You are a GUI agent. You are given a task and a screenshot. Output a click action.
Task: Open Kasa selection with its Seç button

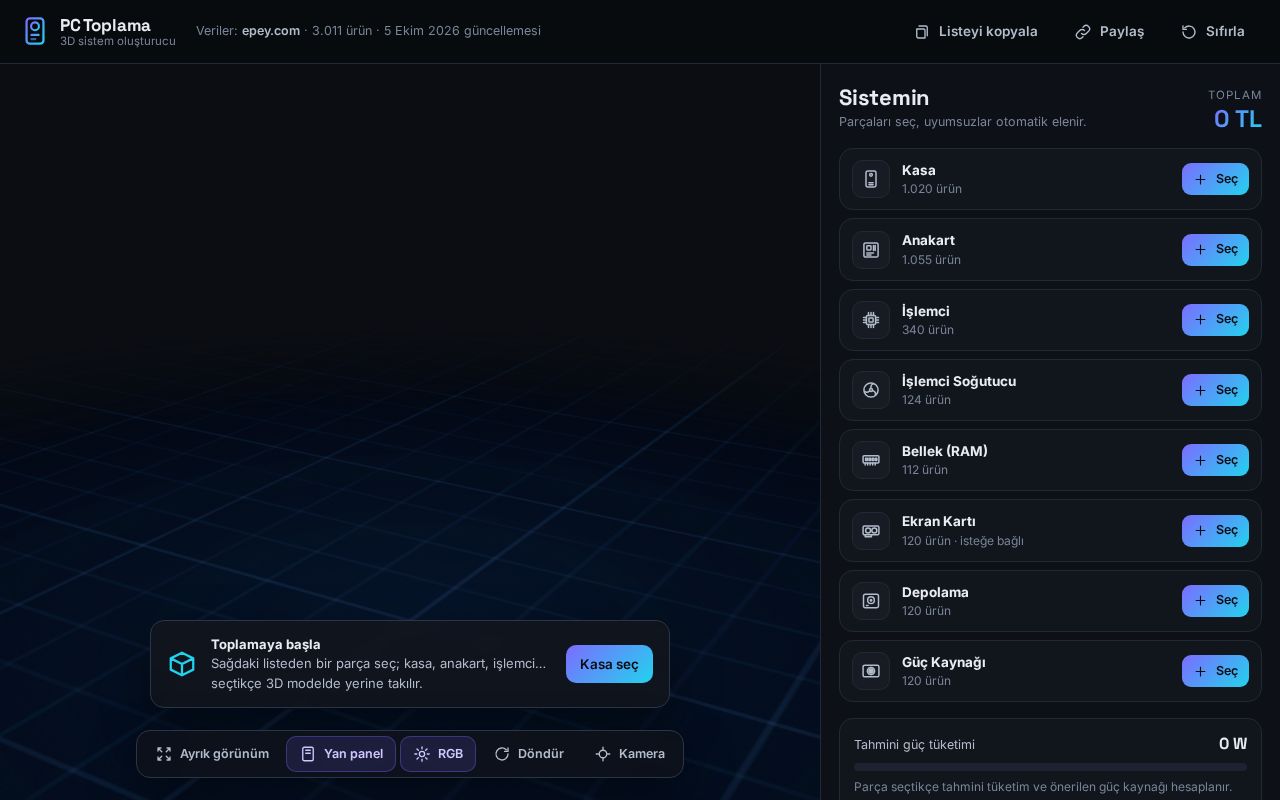pos(1215,179)
